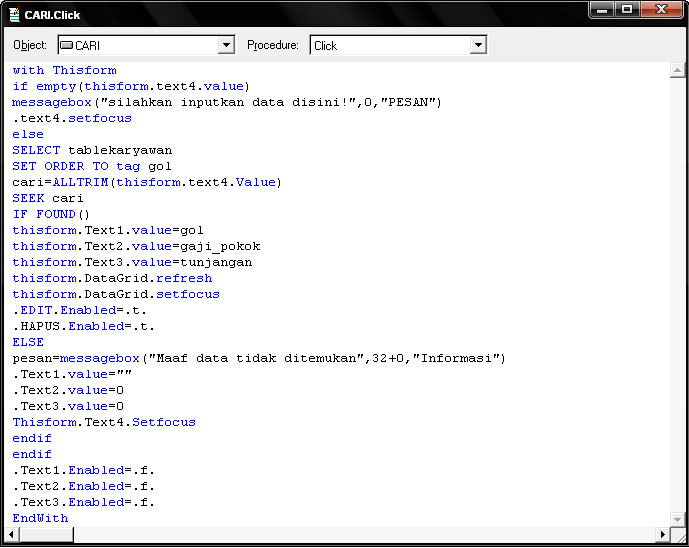Close the CARI.Click code window
This screenshot has width=689, height=548.
click(x=661, y=10)
